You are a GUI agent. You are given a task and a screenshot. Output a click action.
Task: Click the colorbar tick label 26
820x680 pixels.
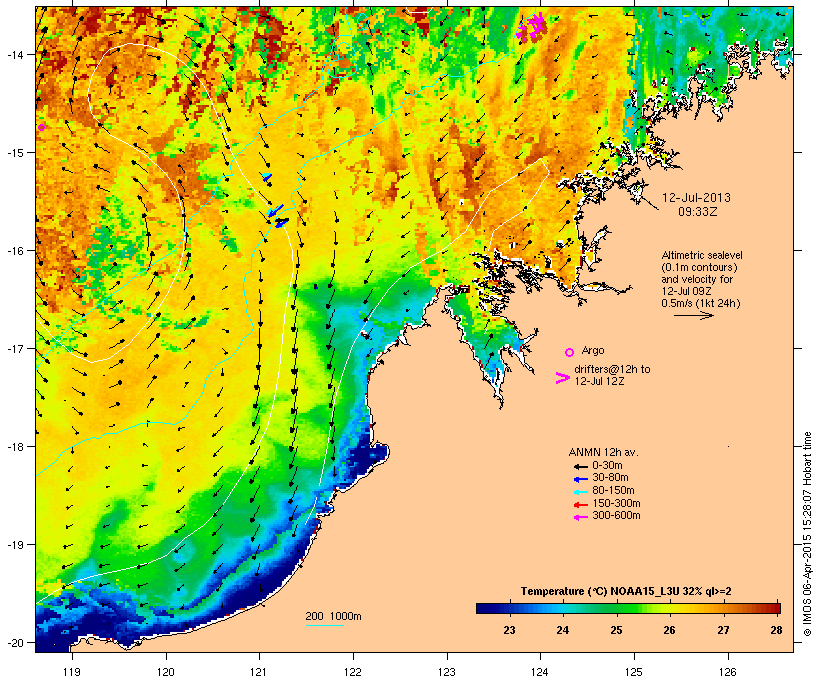pyautogui.click(x=669, y=630)
